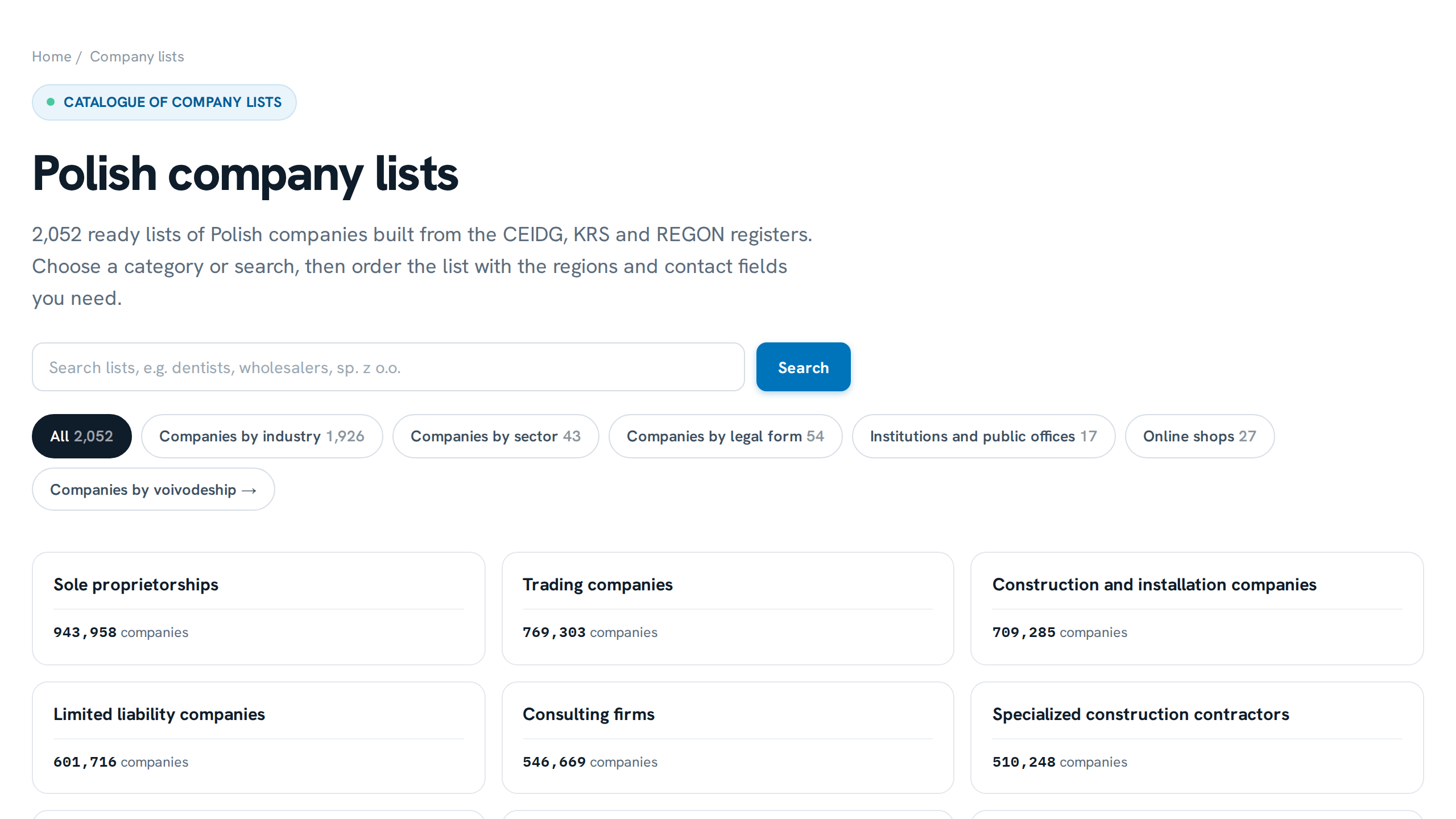Click the 546,669 companies count

click(590, 762)
